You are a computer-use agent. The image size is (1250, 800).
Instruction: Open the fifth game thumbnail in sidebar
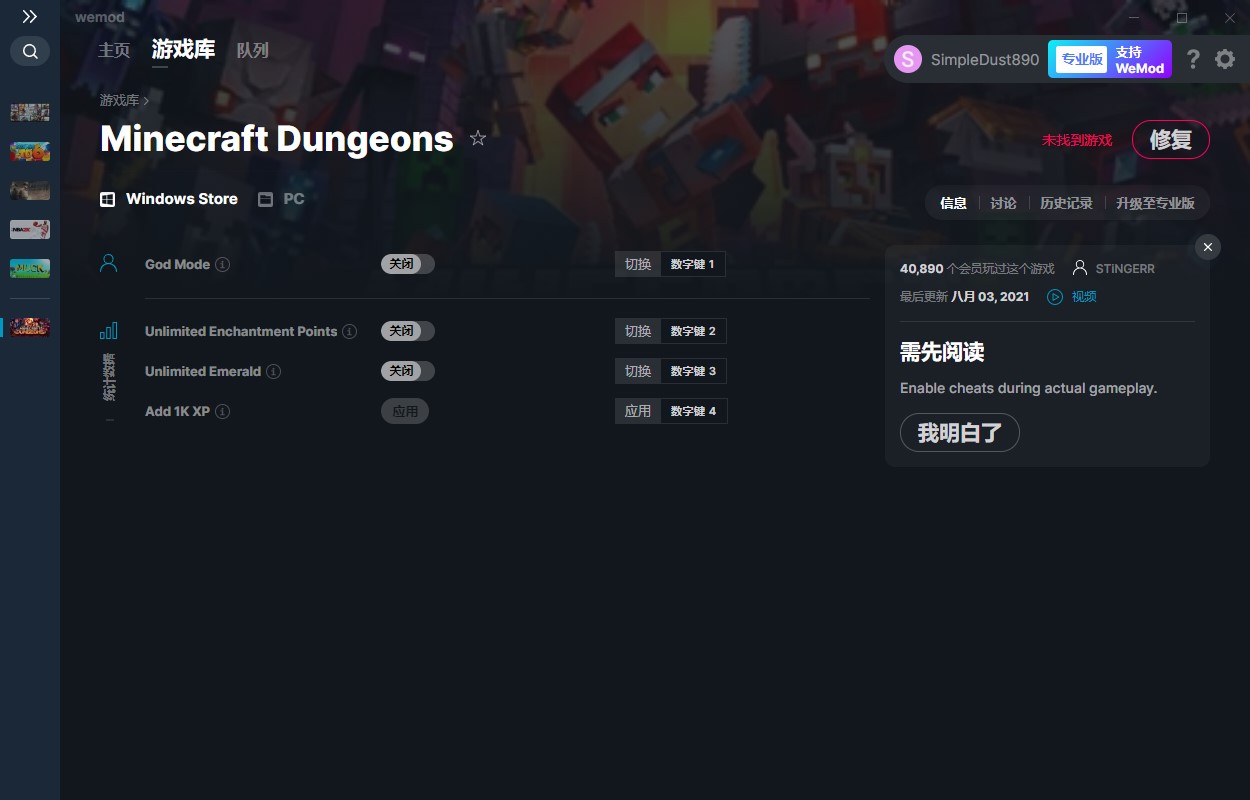click(x=30, y=268)
